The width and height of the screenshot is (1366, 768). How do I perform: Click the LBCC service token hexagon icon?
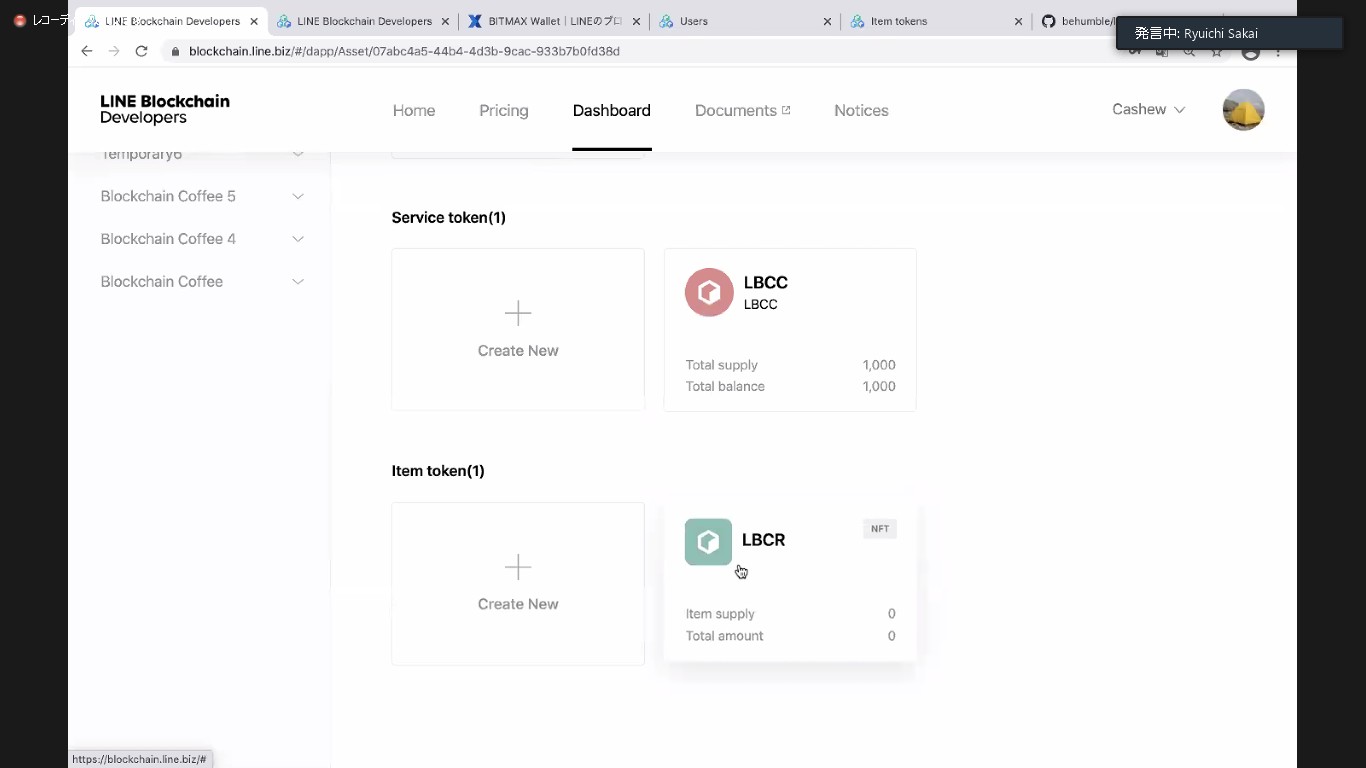pos(709,292)
